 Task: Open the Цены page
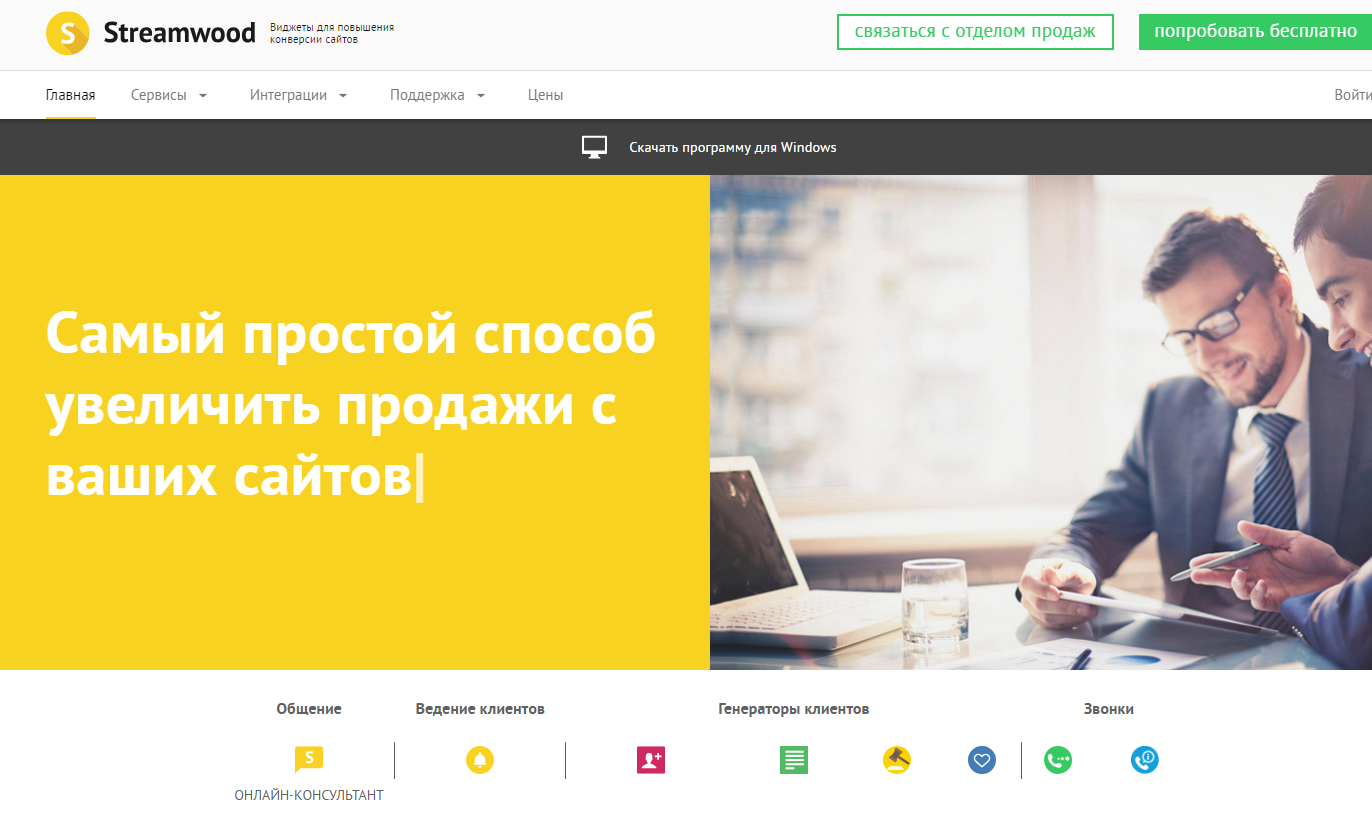pyautogui.click(x=545, y=95)
